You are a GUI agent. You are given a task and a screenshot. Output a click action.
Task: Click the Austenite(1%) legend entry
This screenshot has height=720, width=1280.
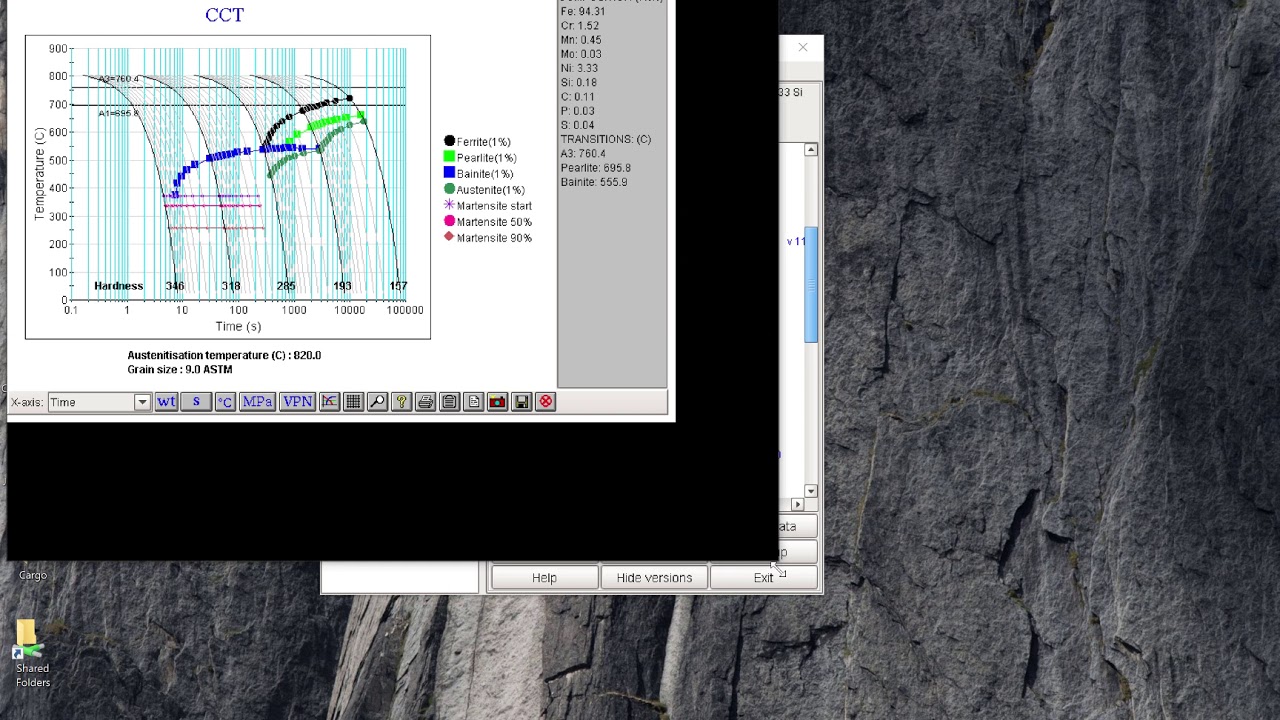pos(484,190)
